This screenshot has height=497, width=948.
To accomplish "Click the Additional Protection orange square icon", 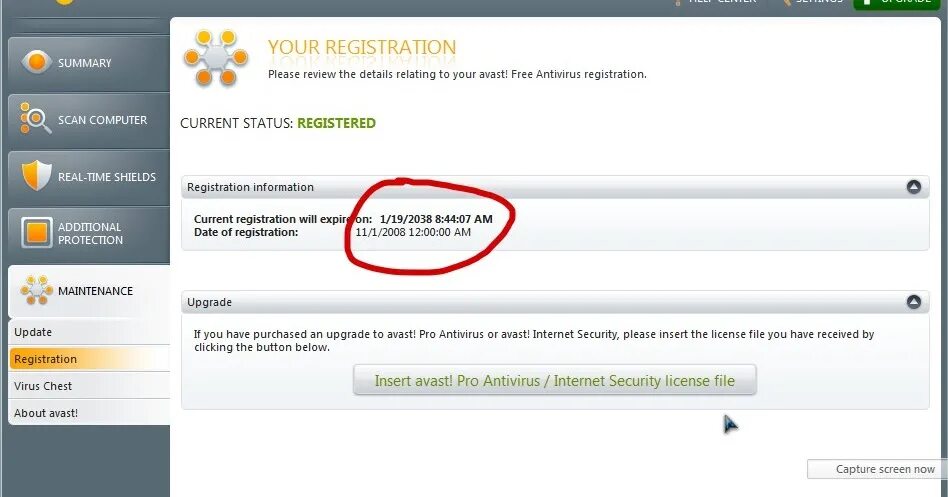I will pyautogui.click(x=37, y=233).
